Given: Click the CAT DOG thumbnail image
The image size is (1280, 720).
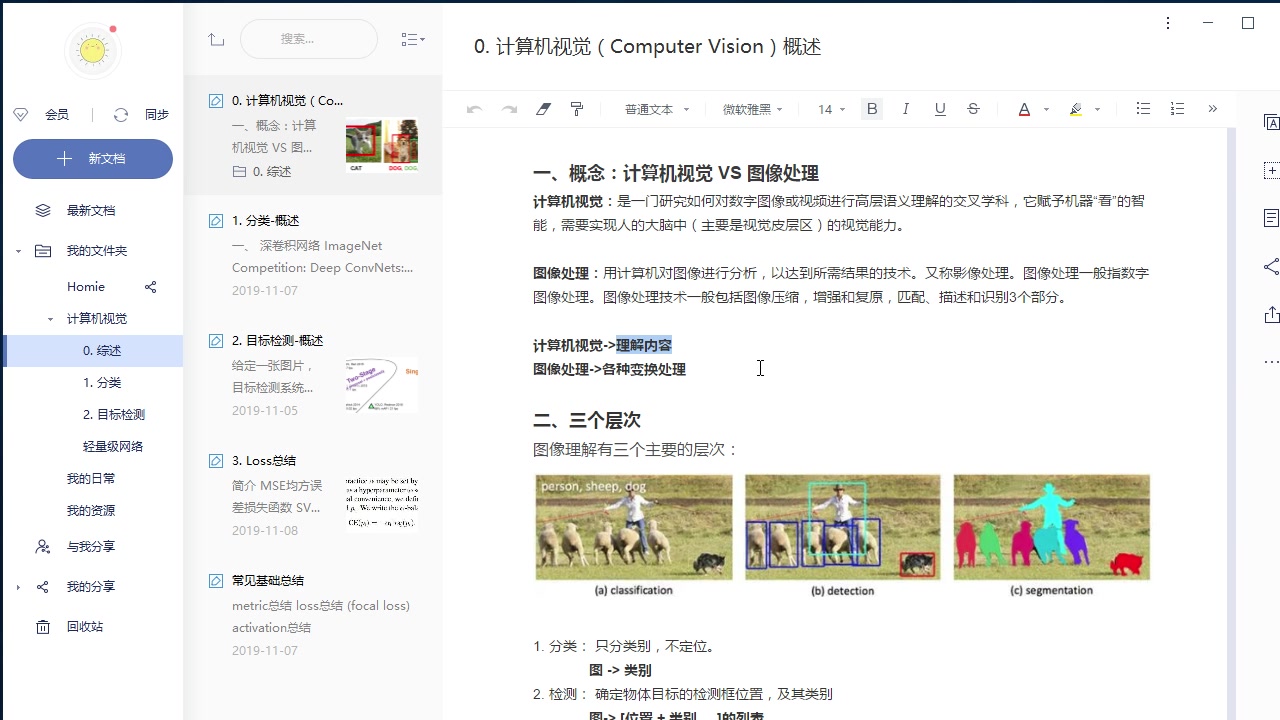Looking at the screenshot, I should (382, 146).
